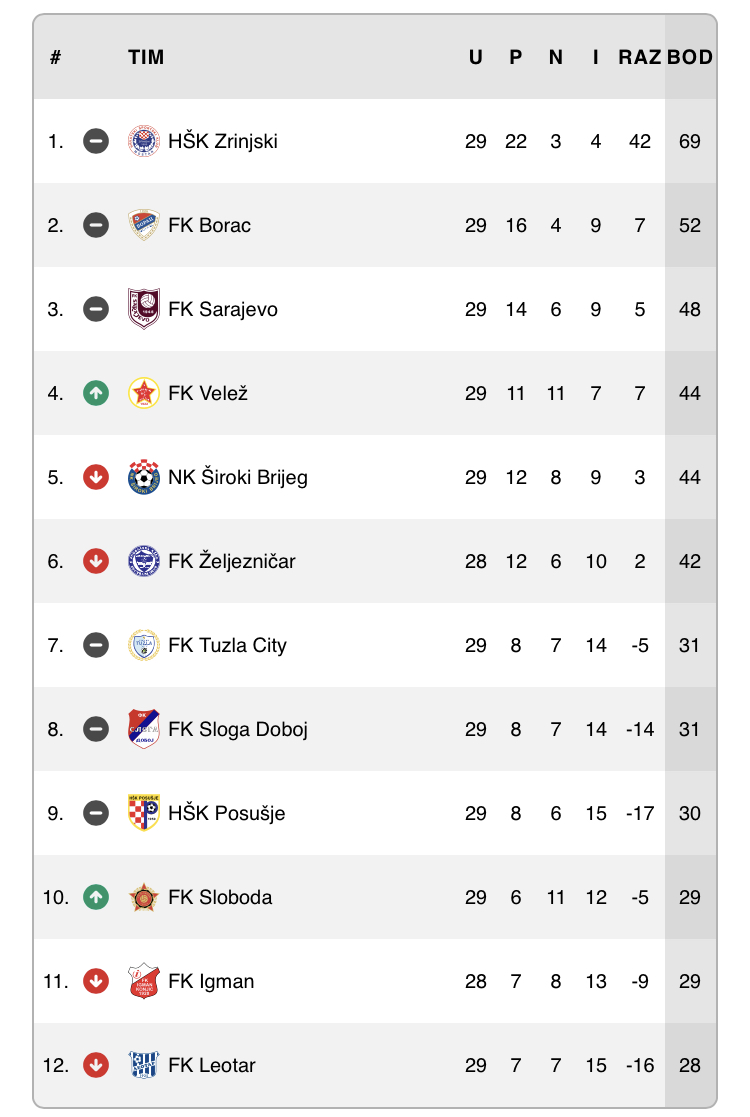Click the FK Leotar team name
Viewport: 750px width, 1117px height.
tap(212, 1065)
